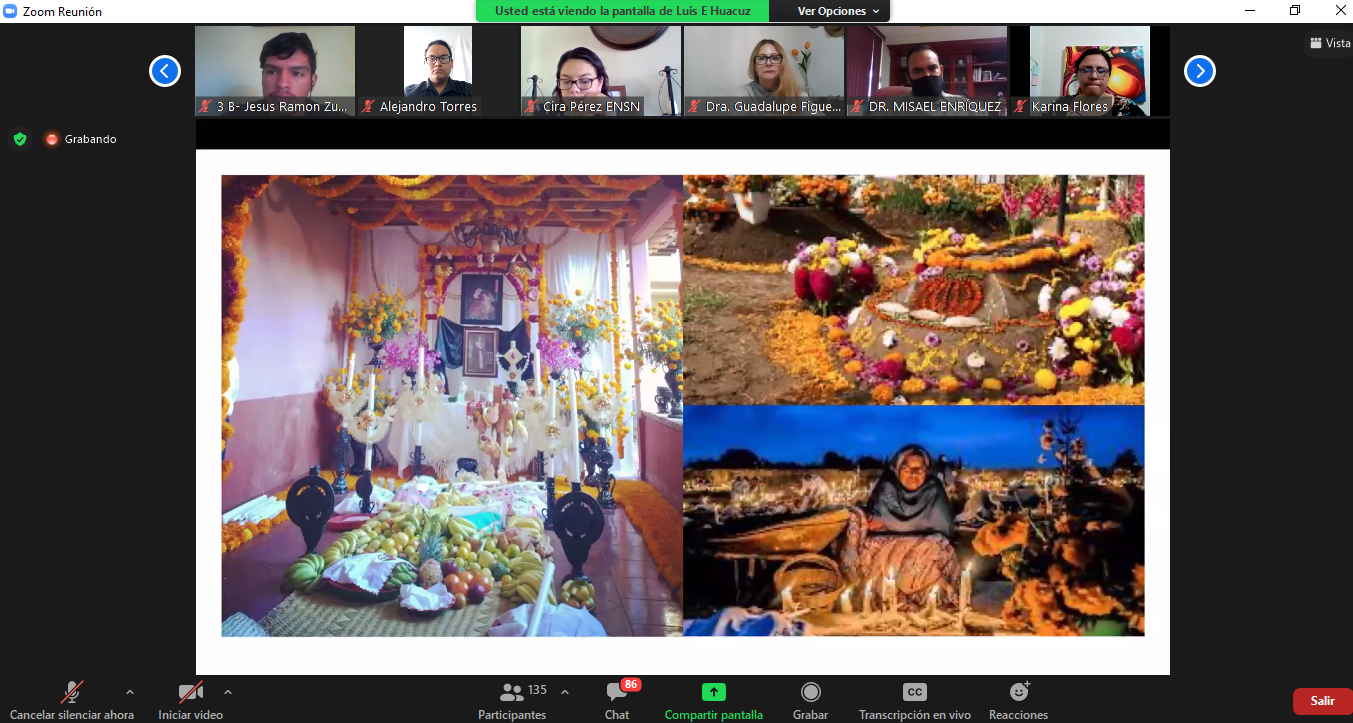
Task: Click the muted mic icon beside Alejandro Torres
Action: pyautogui.click(x=369, y=106)
